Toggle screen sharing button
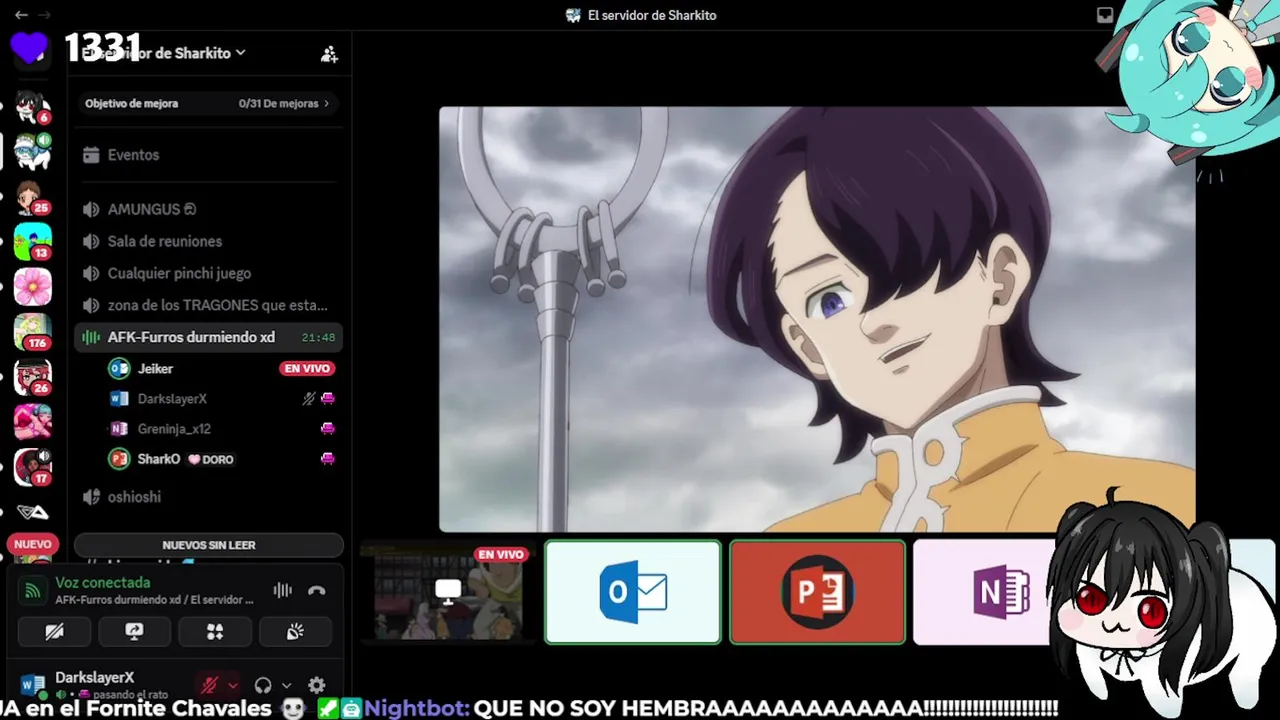The height and width of the screenshot is (720, 1280). (x=135, y=631)
